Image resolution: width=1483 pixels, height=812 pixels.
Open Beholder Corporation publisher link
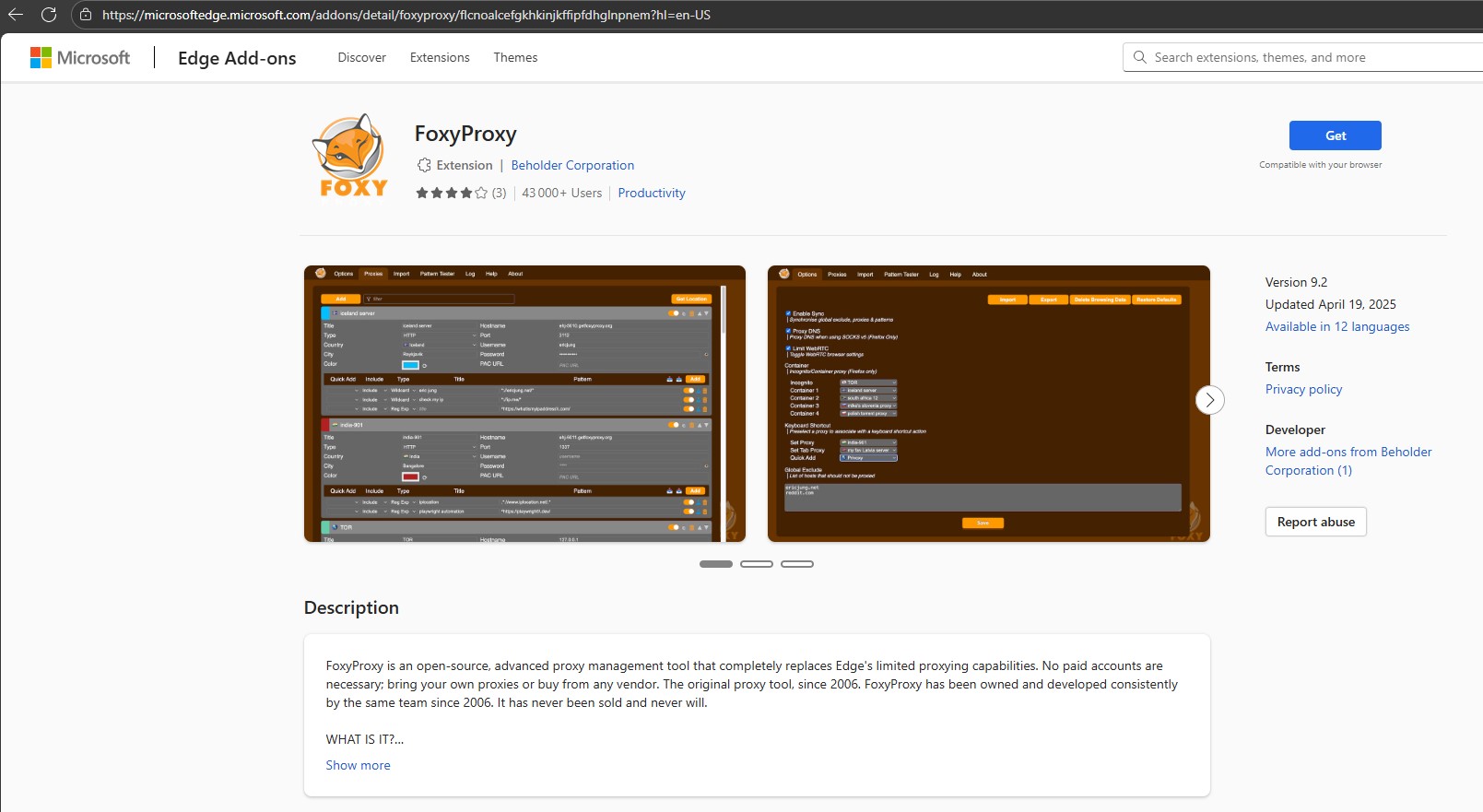tap(572, 165)
